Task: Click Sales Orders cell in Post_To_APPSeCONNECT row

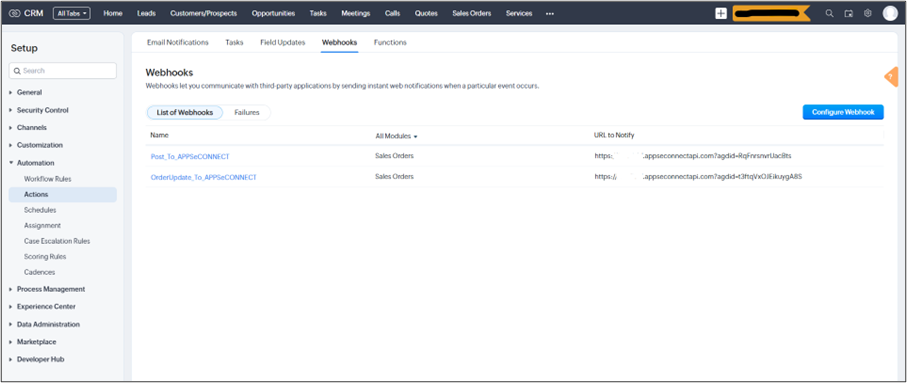Action: (x=394, y=156)
